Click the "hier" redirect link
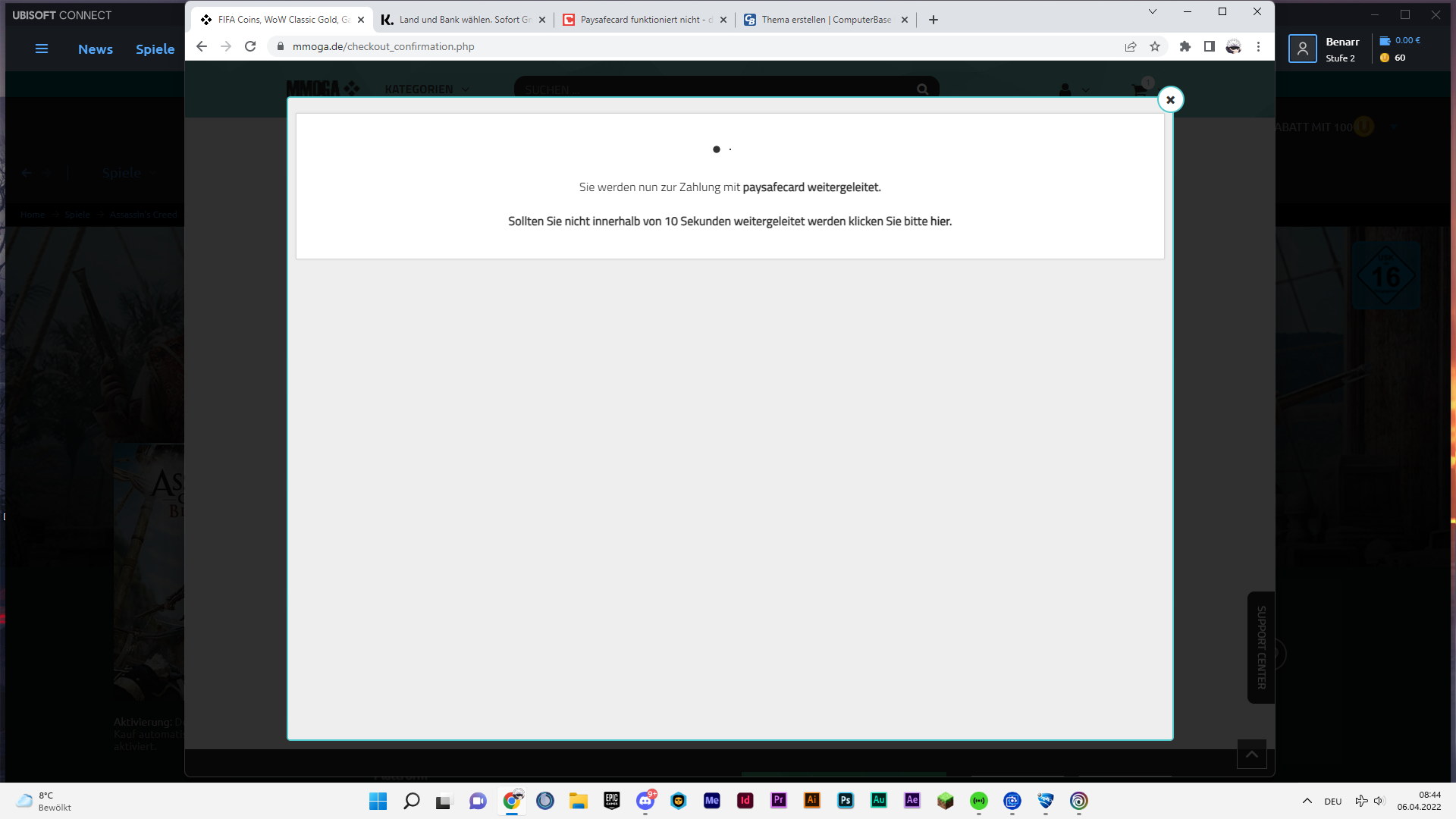Image resolution: width=1456 pixels, height=819 pixels. pos(940,221)
